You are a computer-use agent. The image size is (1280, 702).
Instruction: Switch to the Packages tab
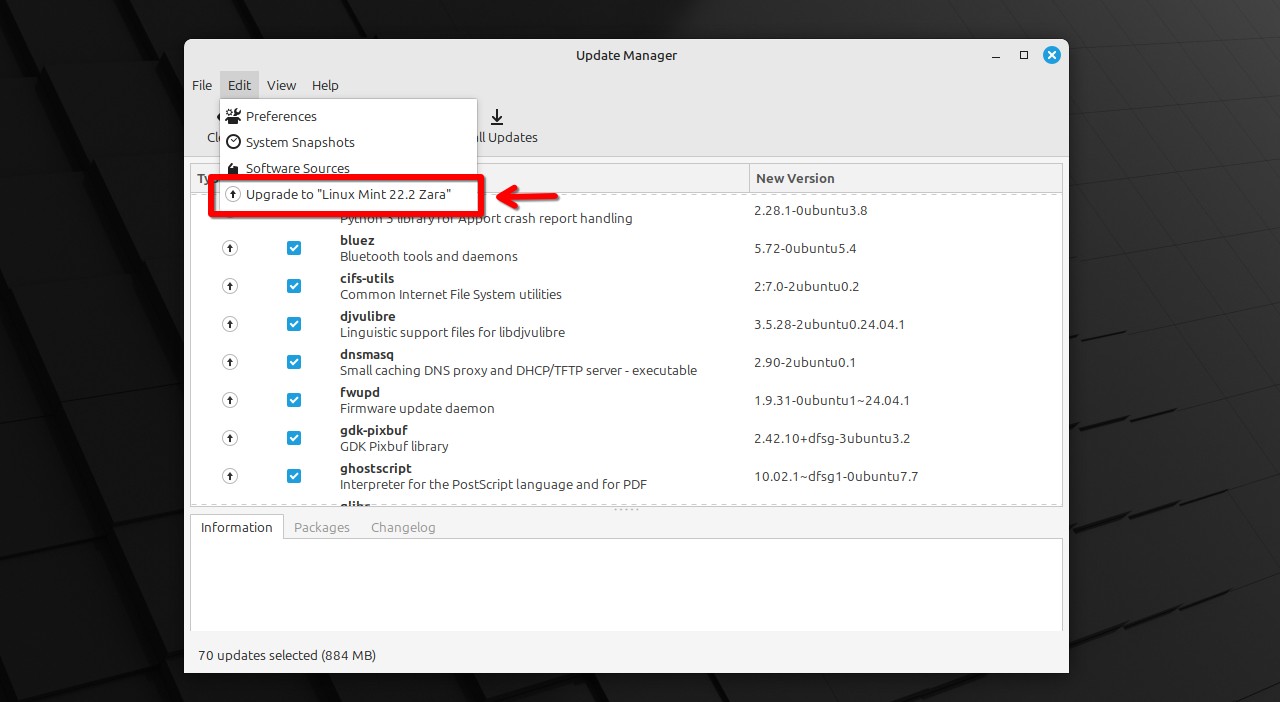(x=322, y=527)
